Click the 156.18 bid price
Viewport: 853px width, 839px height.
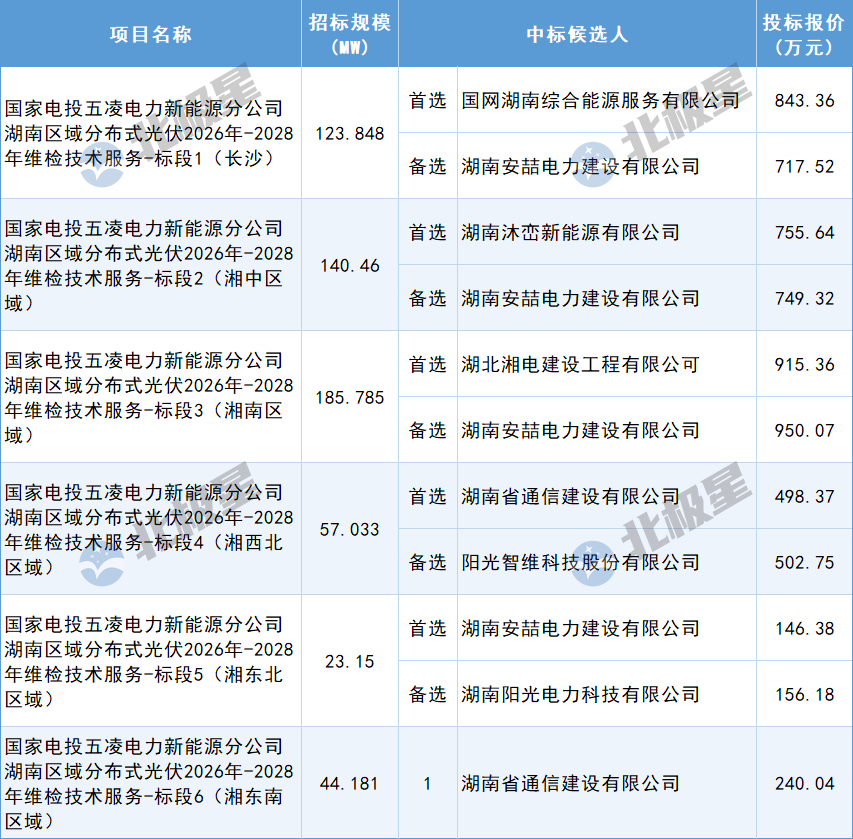(805, 694)
